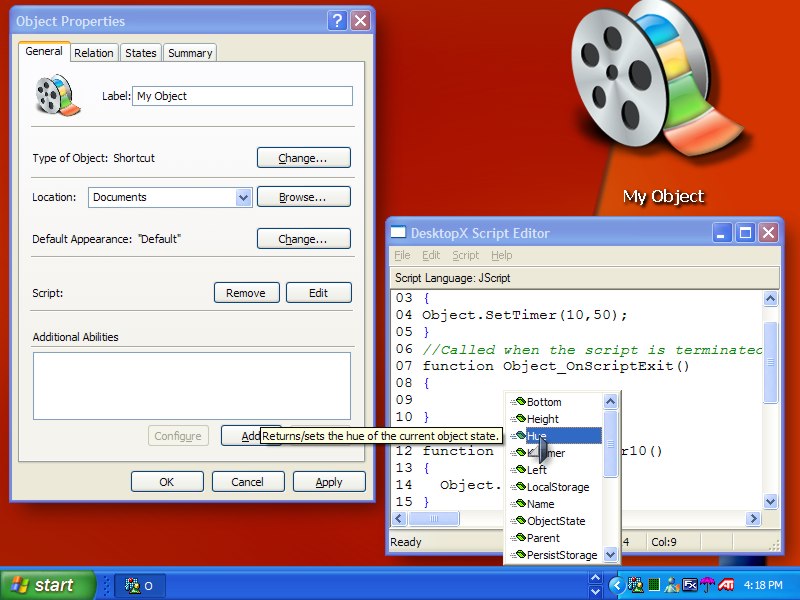Select Hue in the autocomplete list
The width and height of the screenshot is (800, 600).
(x=563, y=435)
